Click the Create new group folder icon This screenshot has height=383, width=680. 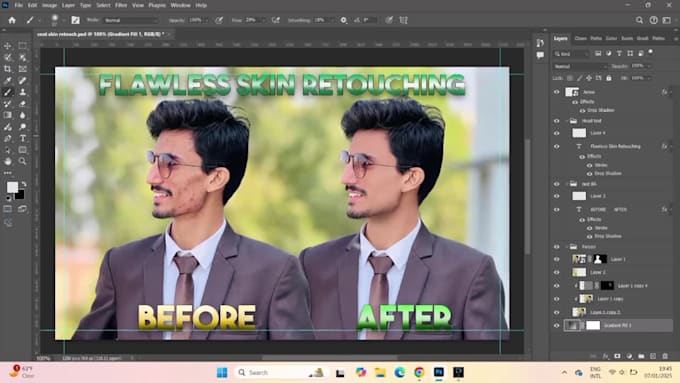pos(641,356)
